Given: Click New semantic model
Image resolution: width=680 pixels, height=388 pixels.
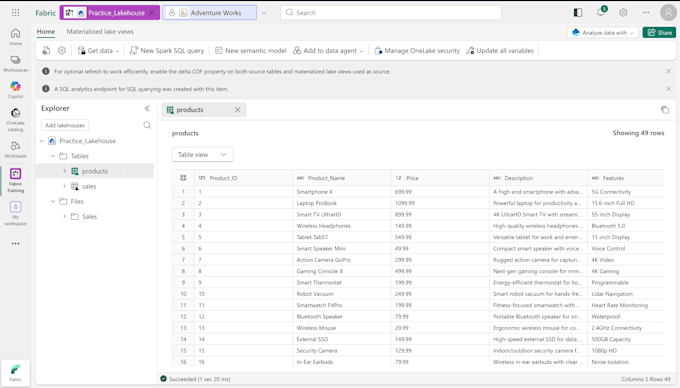Looking at the screenshot, I should click(251, 51).
